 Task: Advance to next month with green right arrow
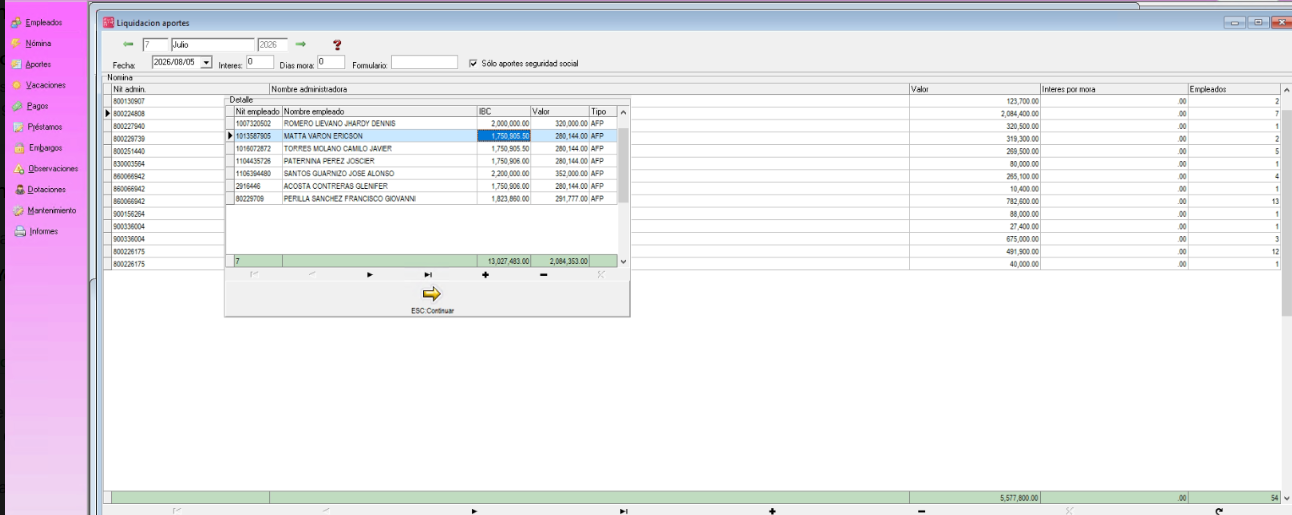click(x=300, y=44)
